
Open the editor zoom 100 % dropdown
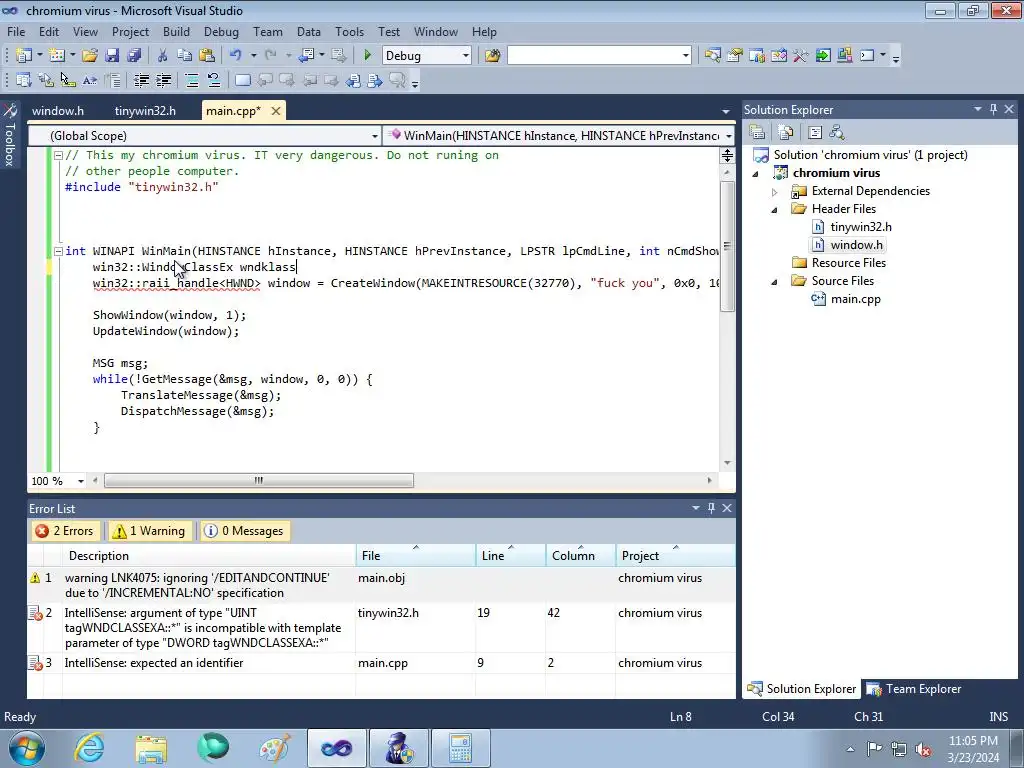80,481
